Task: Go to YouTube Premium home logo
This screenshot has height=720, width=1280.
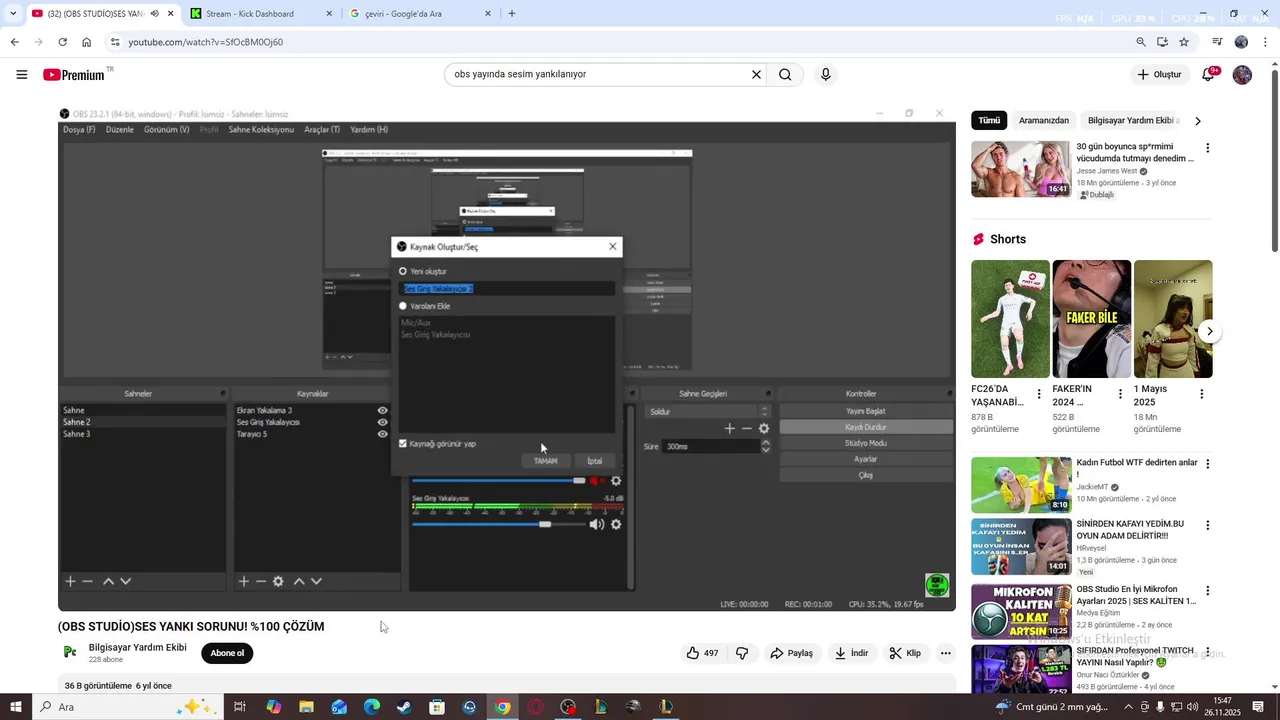Action: pyautogui.click(x=74, y=75)
